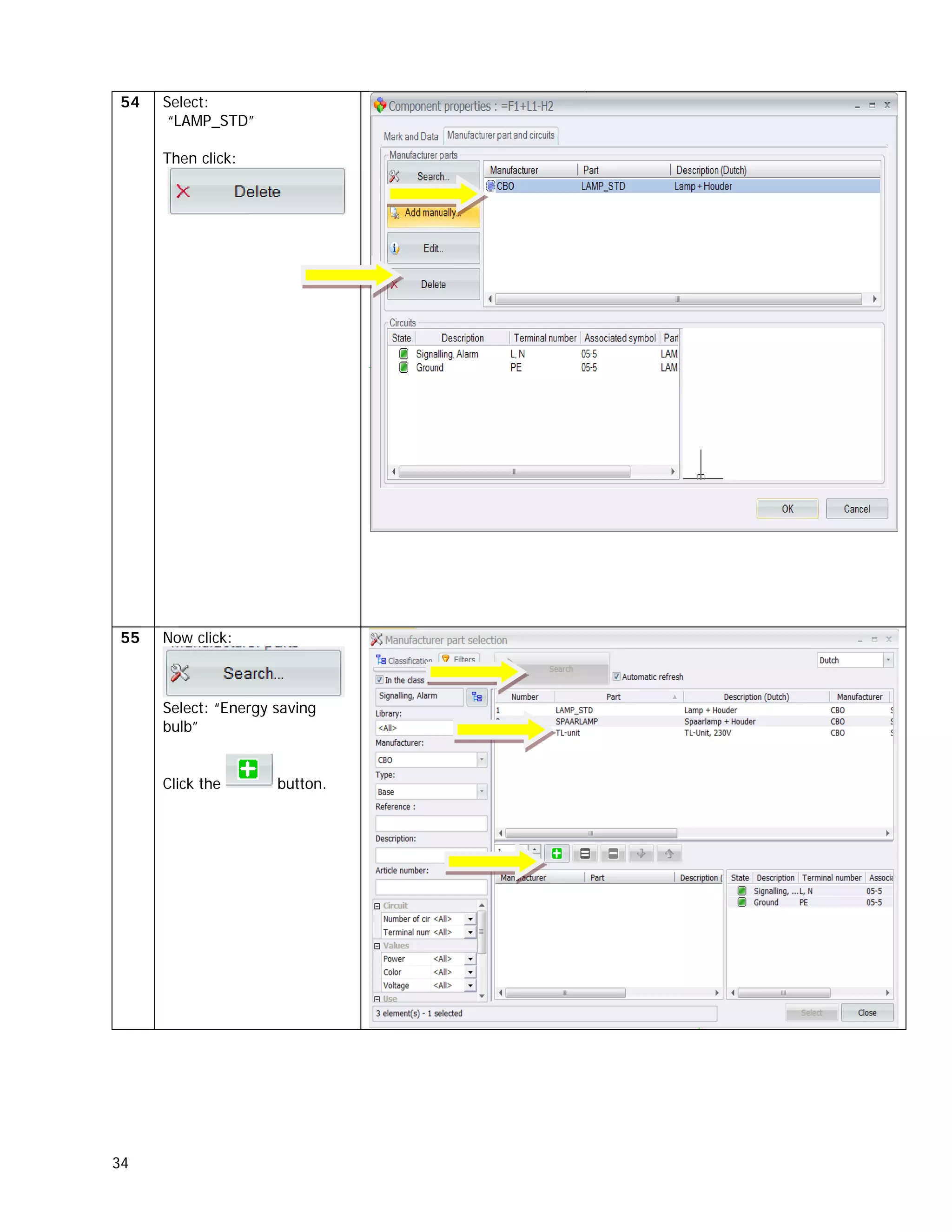Click the class browse tree icon button
This screenshot has height=1232, width=952.
pyautogui.click(x=476, y=697)
